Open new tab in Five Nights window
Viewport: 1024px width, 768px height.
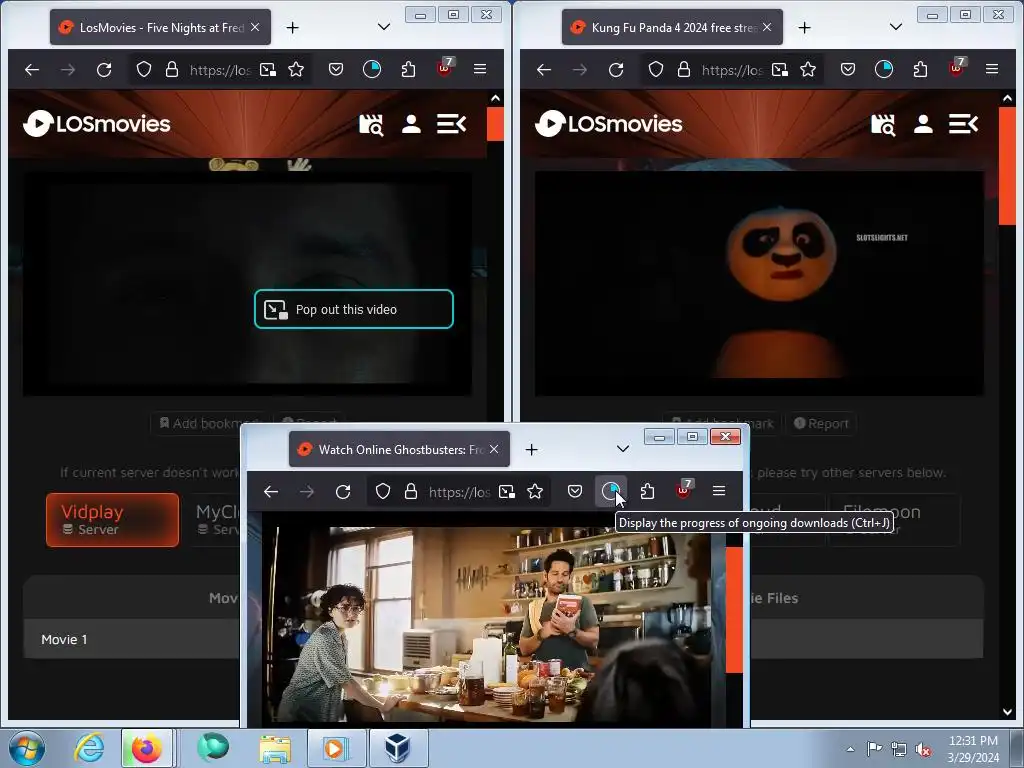coord(293,27)
